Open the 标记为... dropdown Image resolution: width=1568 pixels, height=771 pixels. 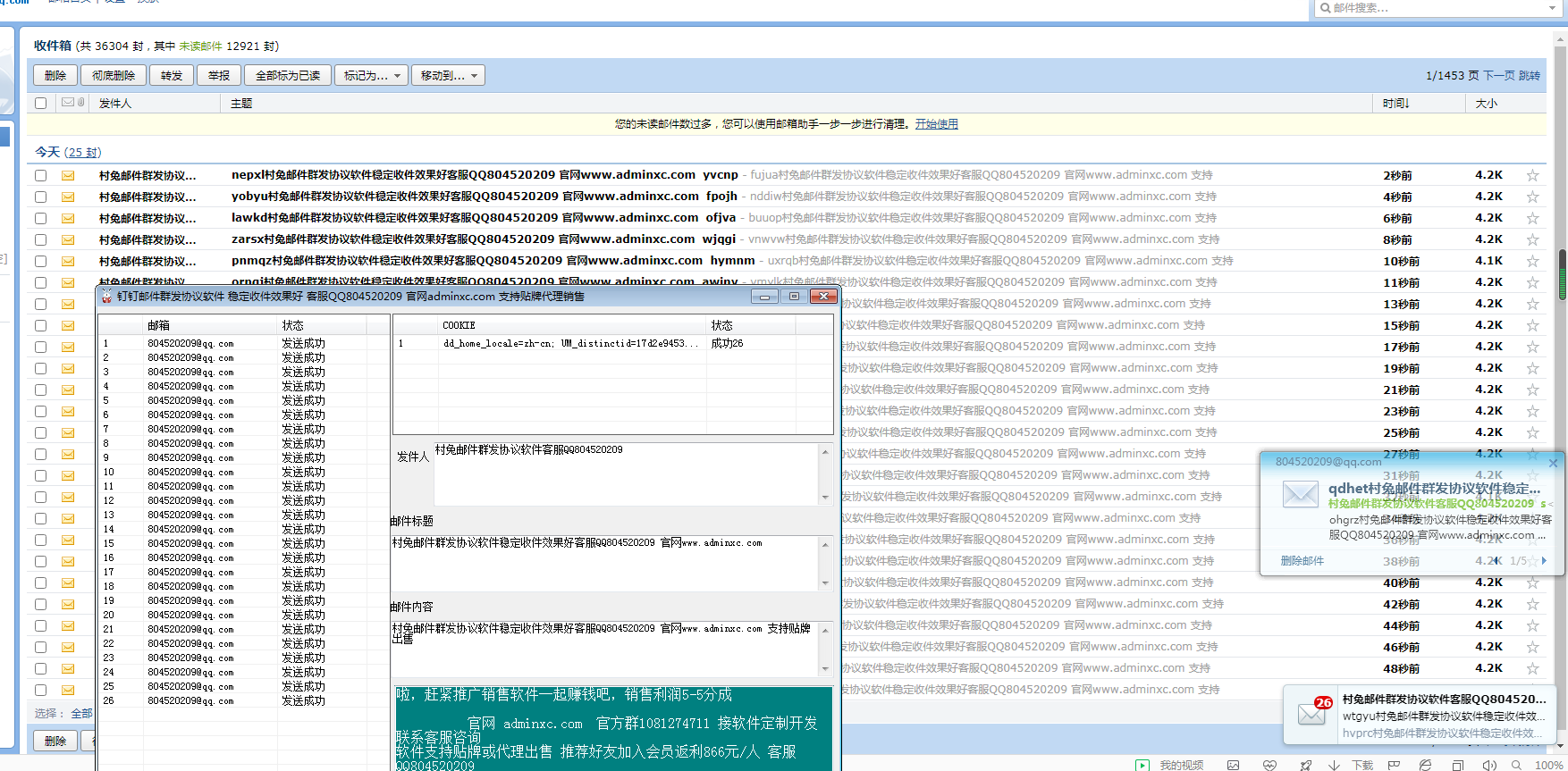tap(372, 76)
